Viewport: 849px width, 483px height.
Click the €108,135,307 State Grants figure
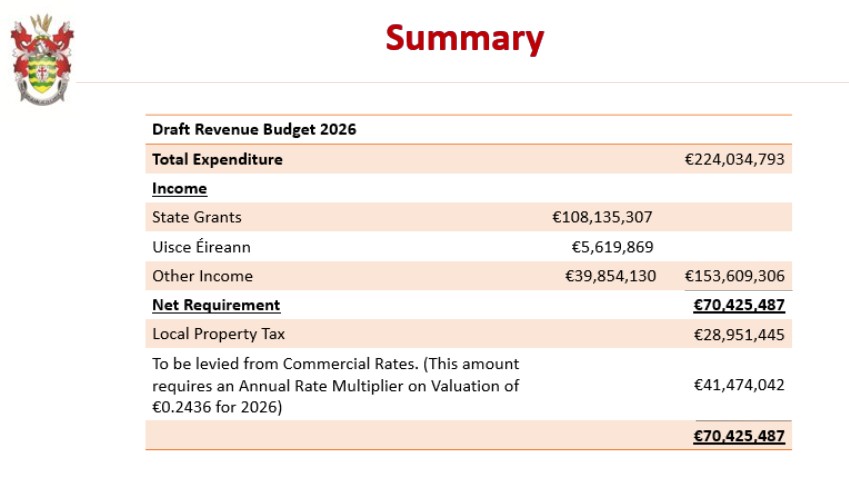pos(602,217)
